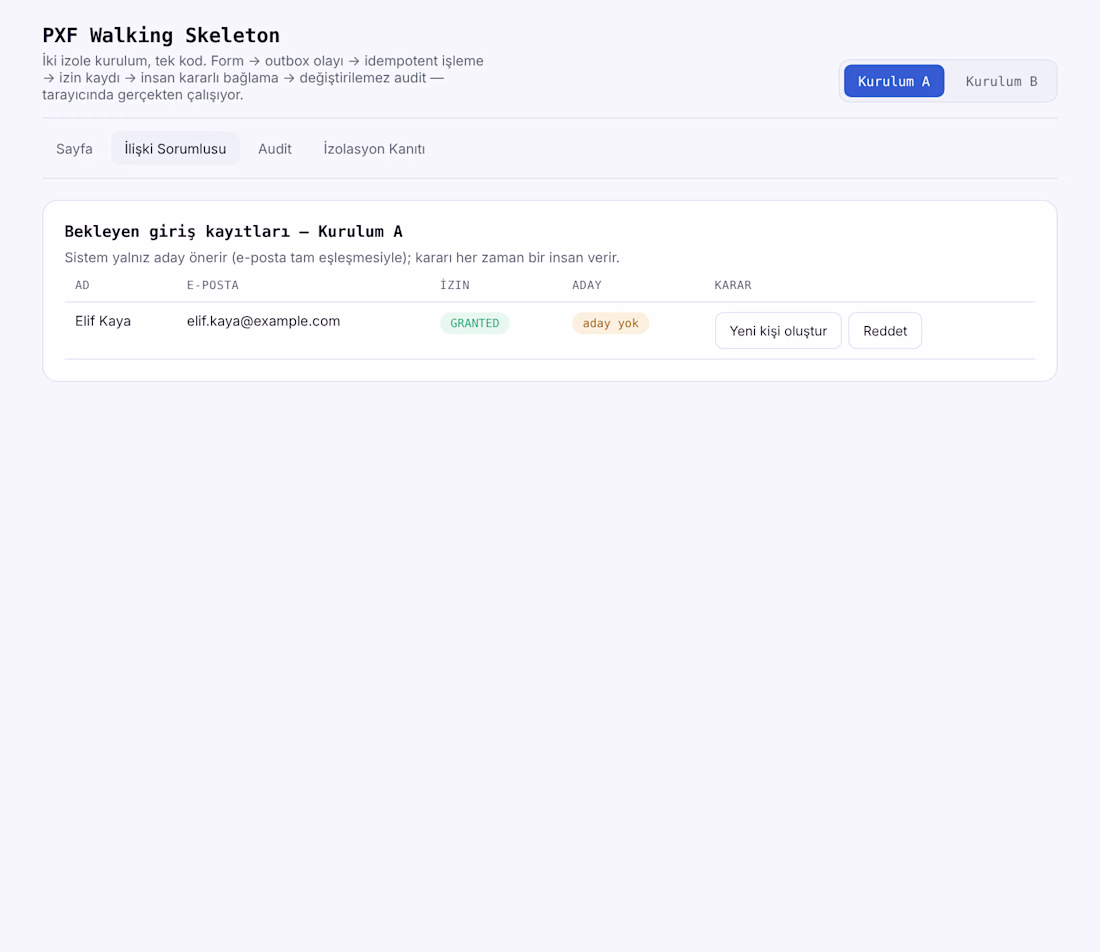This screenshot has height=952, width=1100.
Task: Click Yeni kişi oluştur for Elif Kaya
Action: pos(778,330)
